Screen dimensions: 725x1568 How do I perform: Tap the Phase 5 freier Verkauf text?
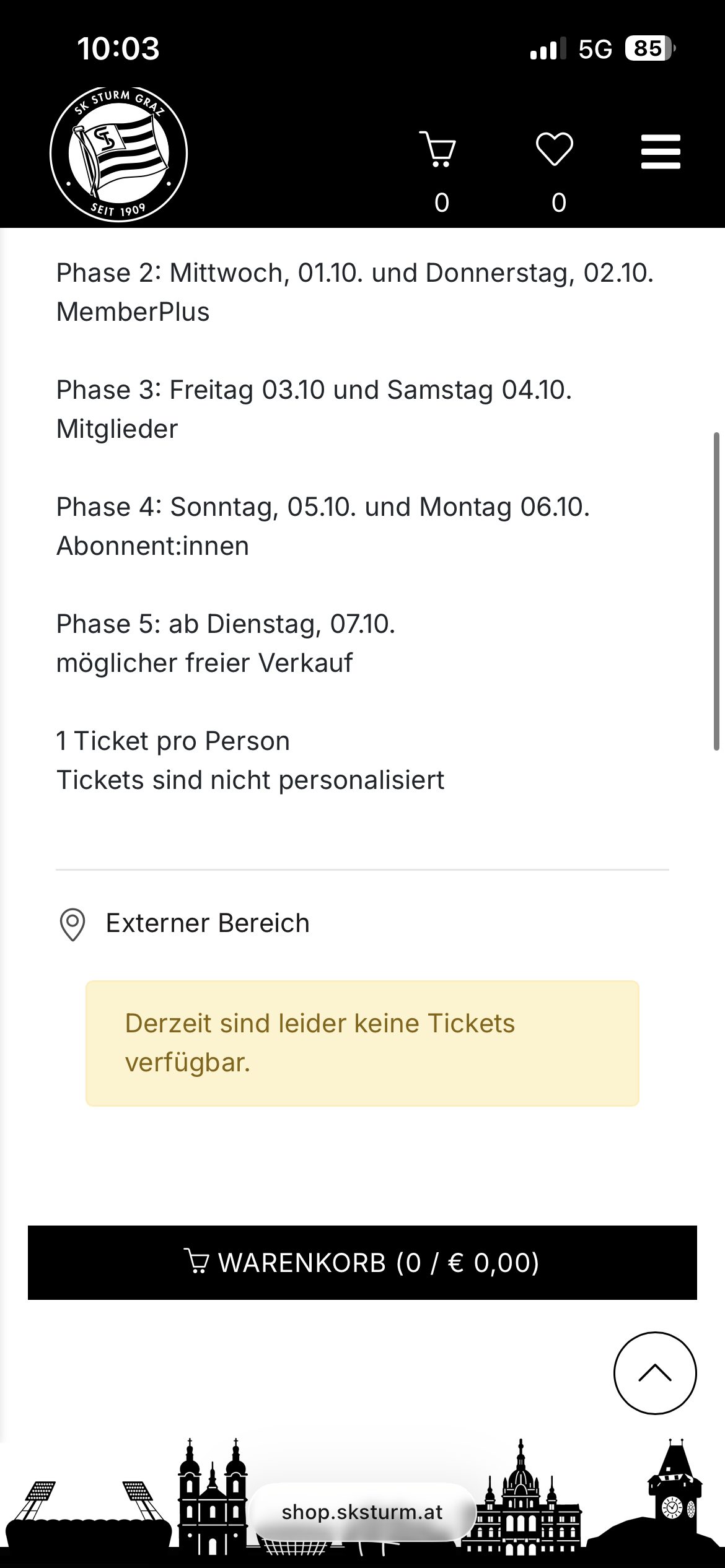click(x=226, y=643)
